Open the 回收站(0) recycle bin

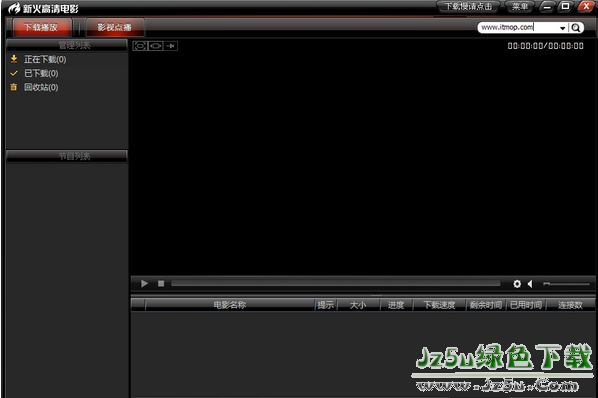41,87
